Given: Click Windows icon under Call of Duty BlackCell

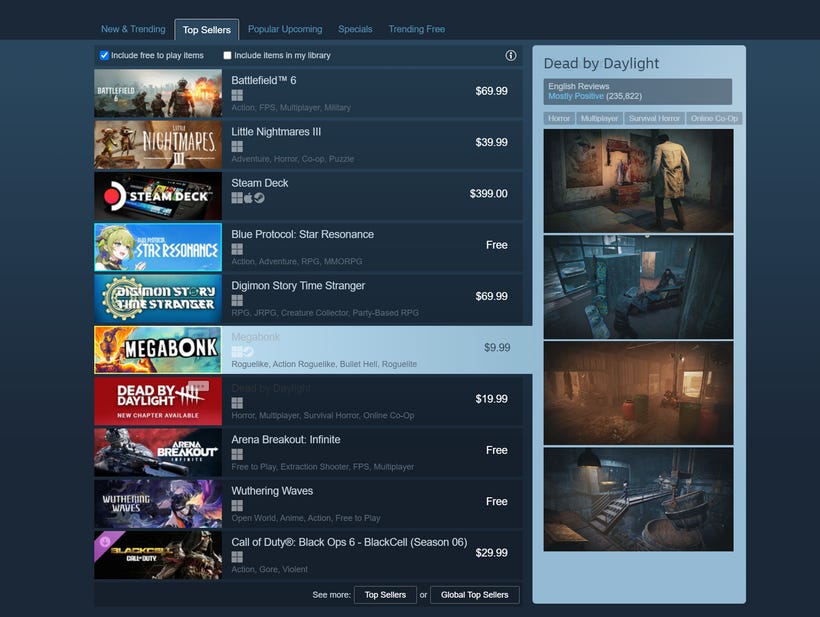Looking at the screenshot, I should tap(237, 556).
